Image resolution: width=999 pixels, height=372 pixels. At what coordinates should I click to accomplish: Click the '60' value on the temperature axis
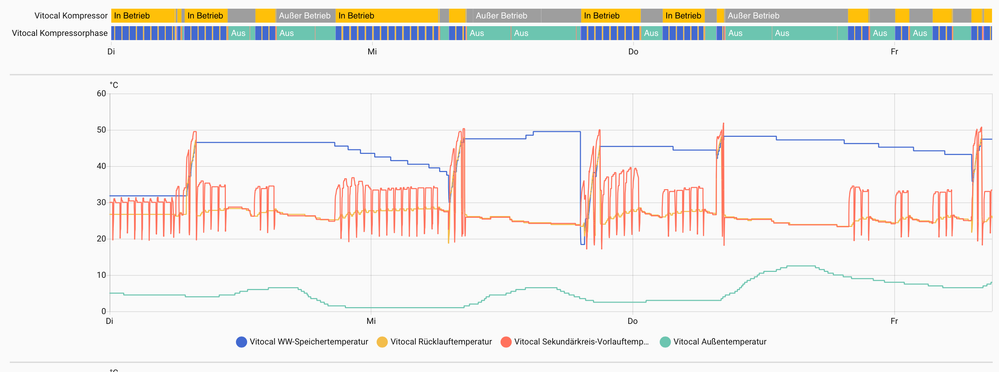point(101,94)
